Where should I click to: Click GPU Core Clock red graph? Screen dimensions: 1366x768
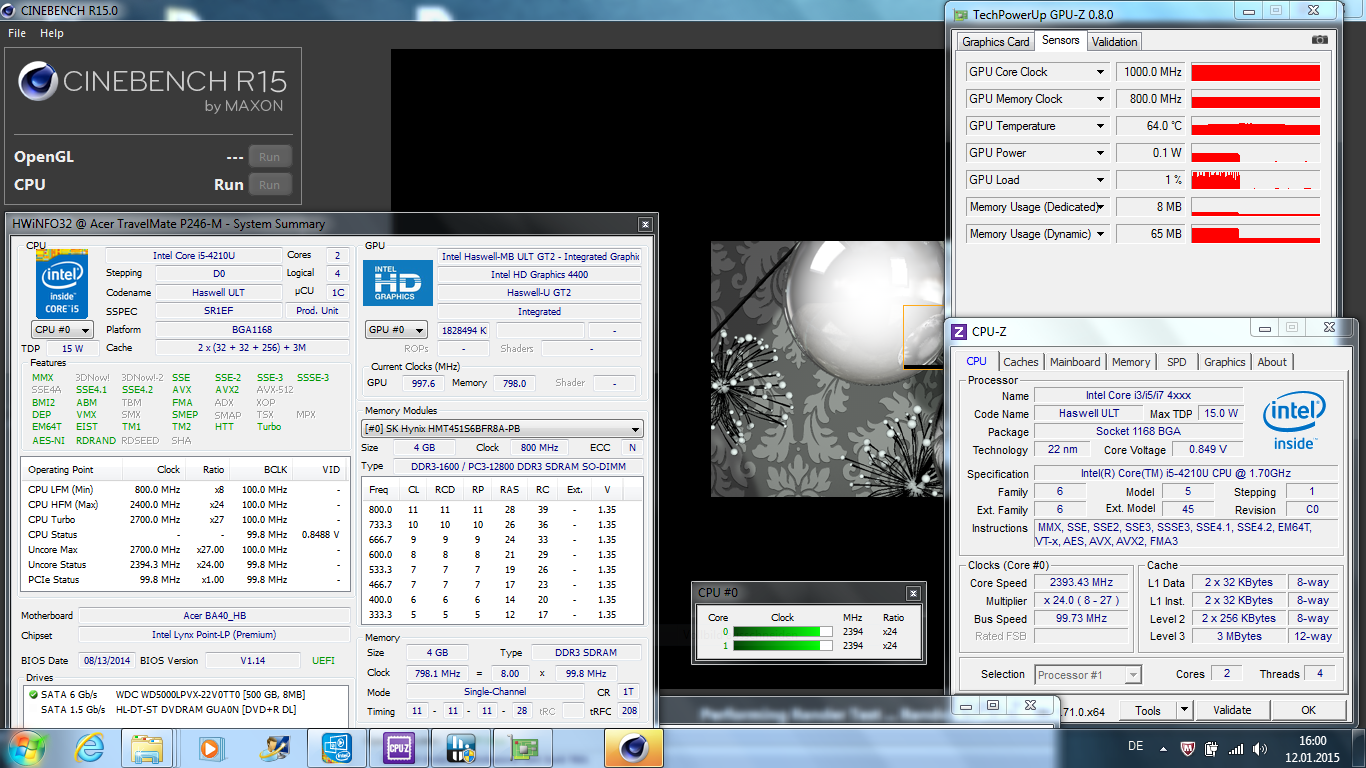pyautogui.click(x=1255, y=72)
